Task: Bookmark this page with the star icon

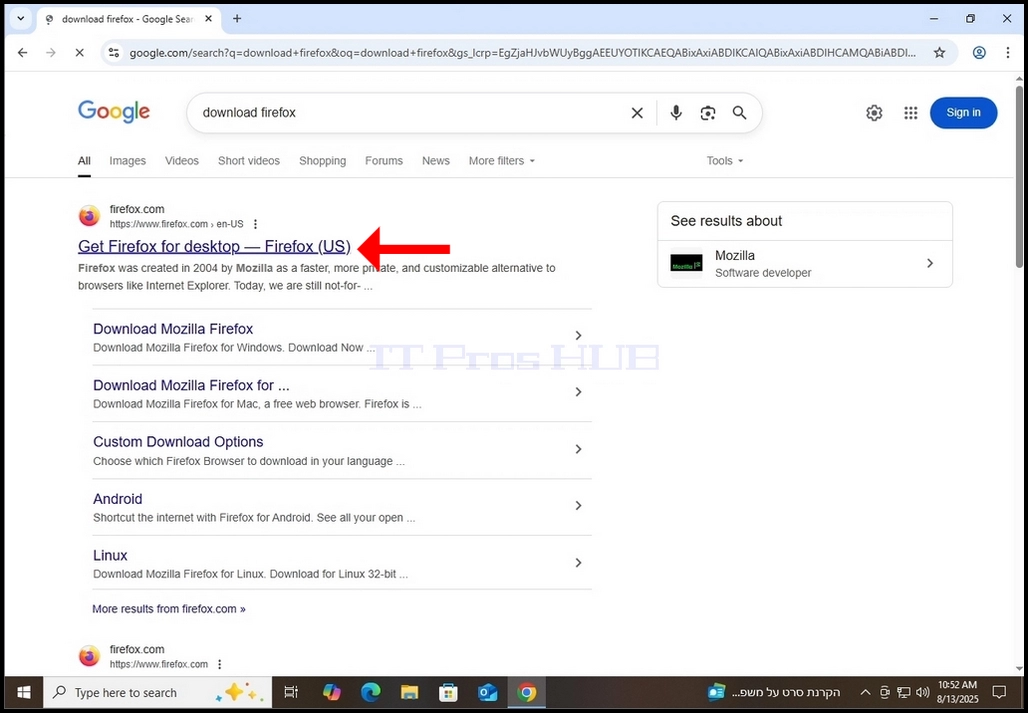Action: point(939,52)
